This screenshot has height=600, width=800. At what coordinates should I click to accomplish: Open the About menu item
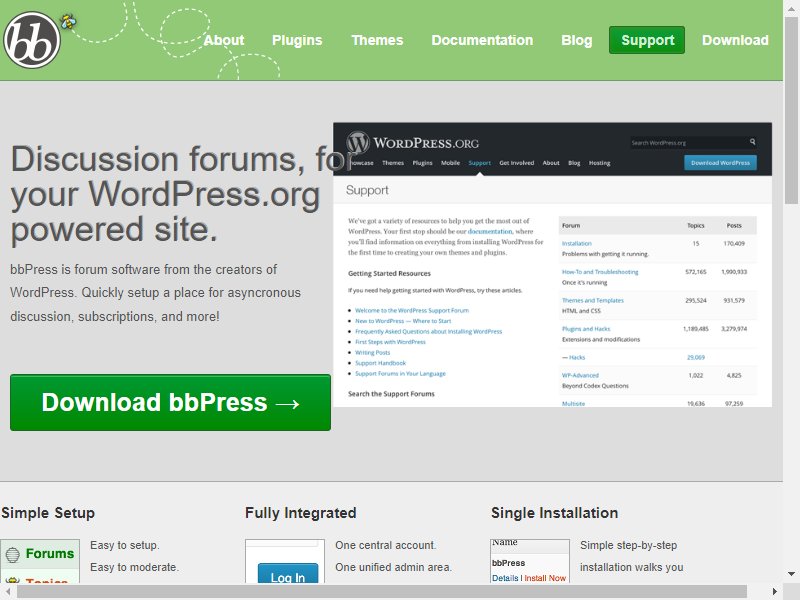(223, 40)
